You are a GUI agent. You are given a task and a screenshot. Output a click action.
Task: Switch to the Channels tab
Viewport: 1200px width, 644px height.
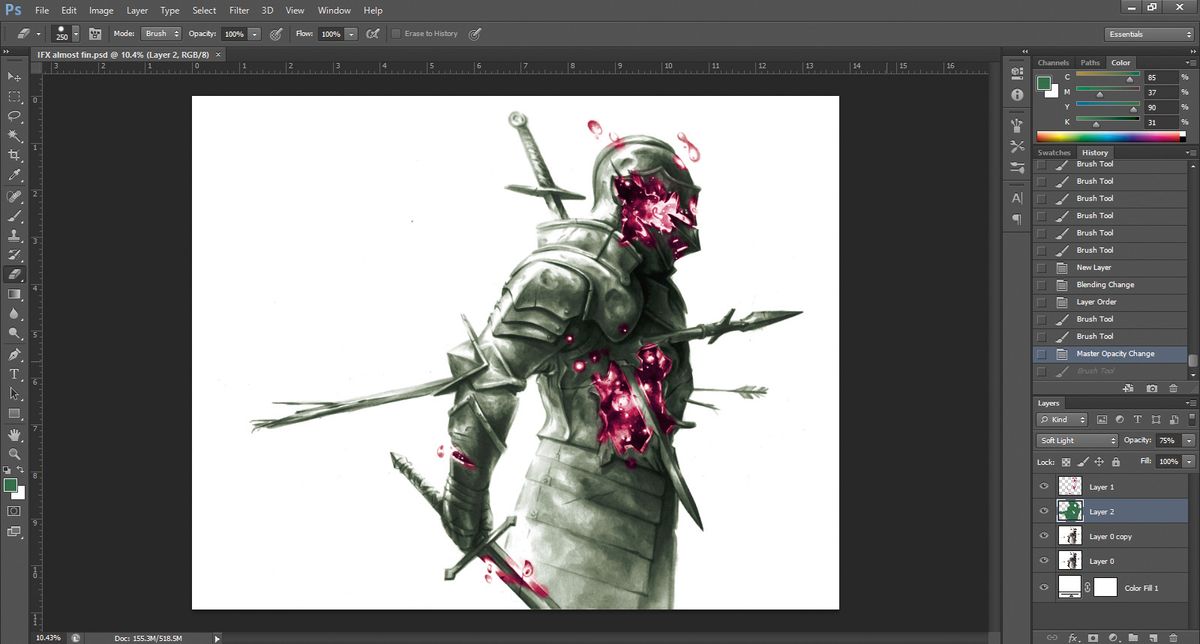coord(1053,62)
